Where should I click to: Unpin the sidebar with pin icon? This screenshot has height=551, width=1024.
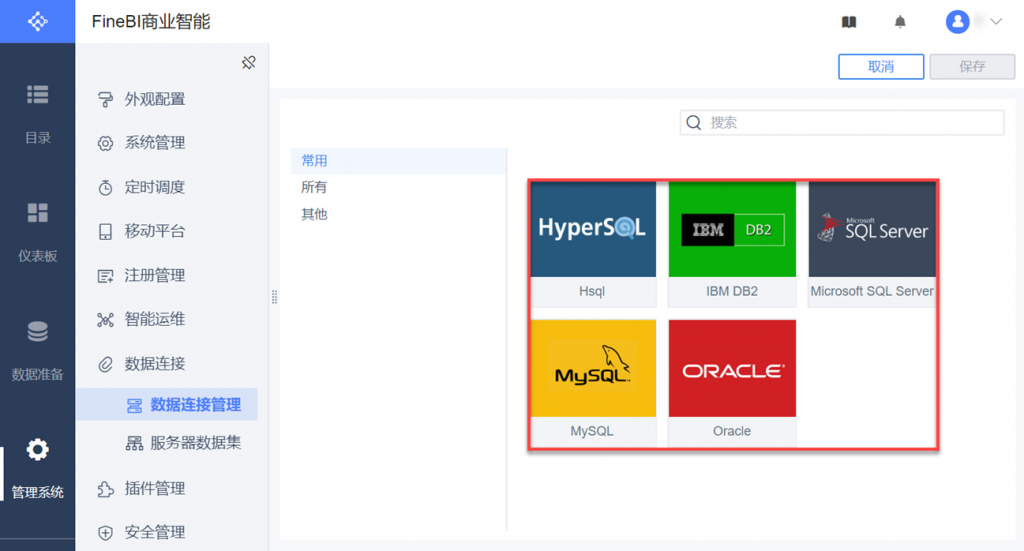(x=249, y=62)
